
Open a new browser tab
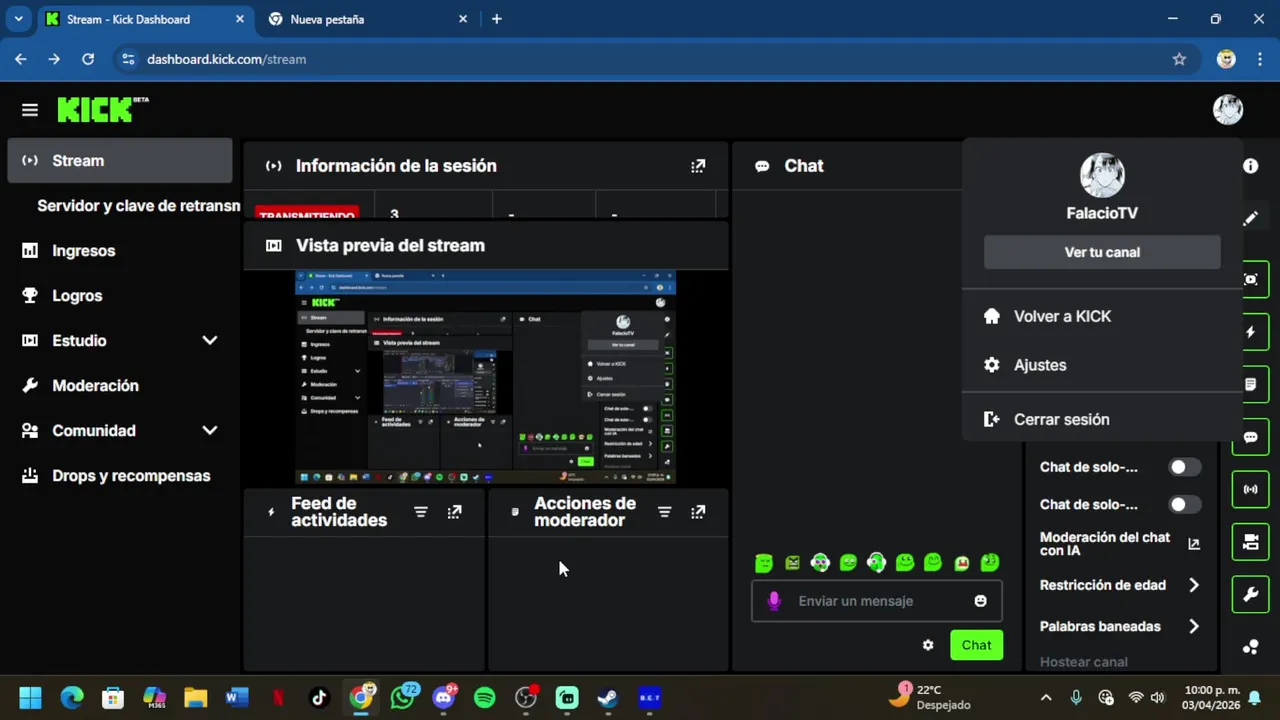coord(496,19)
